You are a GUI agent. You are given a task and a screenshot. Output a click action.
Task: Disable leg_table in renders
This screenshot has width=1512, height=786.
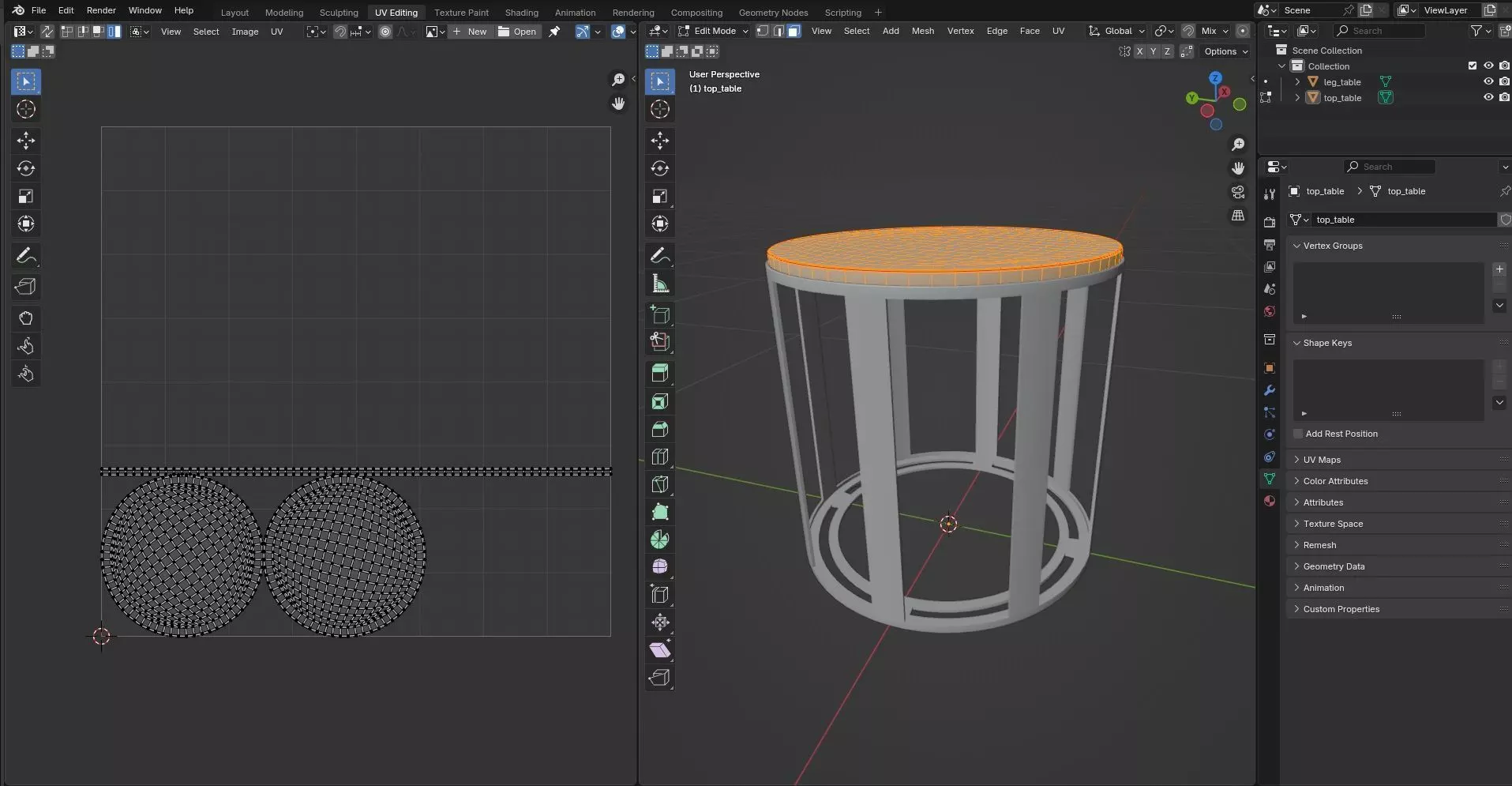[1504, 81]
